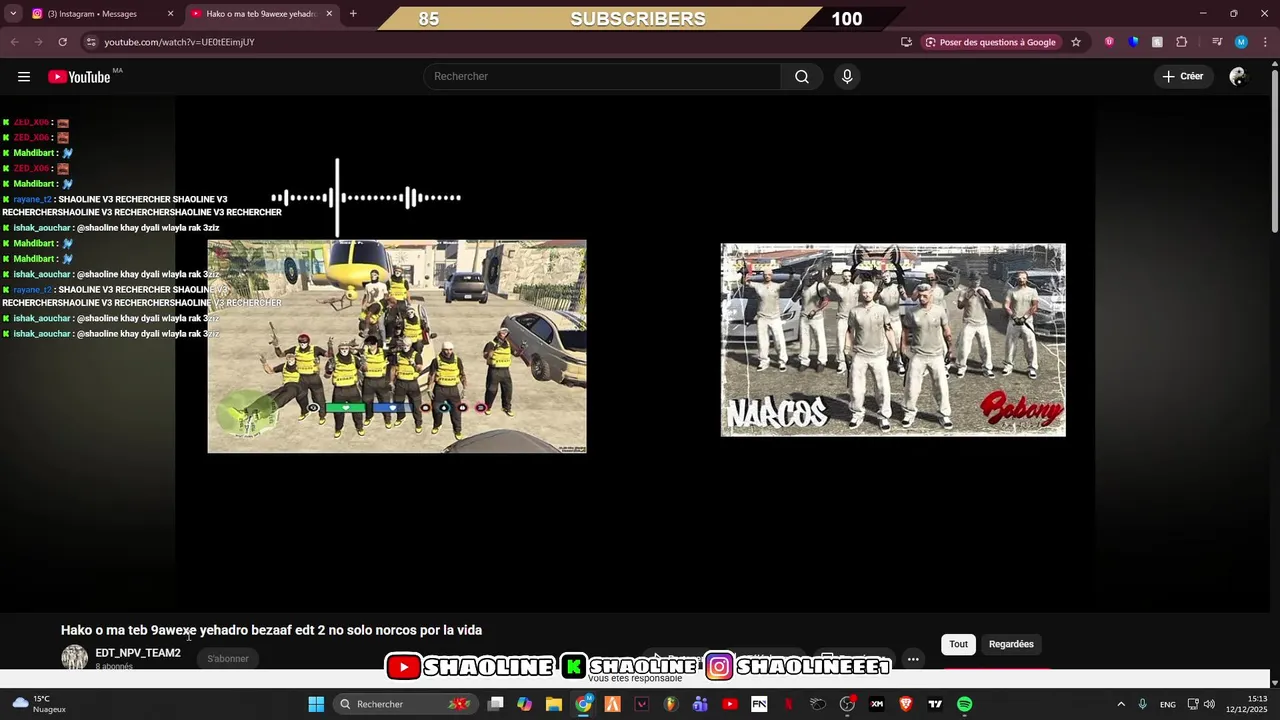This screenshot has height=720, width=1280.
Task: Open TradingView icon on the taskbar
Action: coord(935,704)
